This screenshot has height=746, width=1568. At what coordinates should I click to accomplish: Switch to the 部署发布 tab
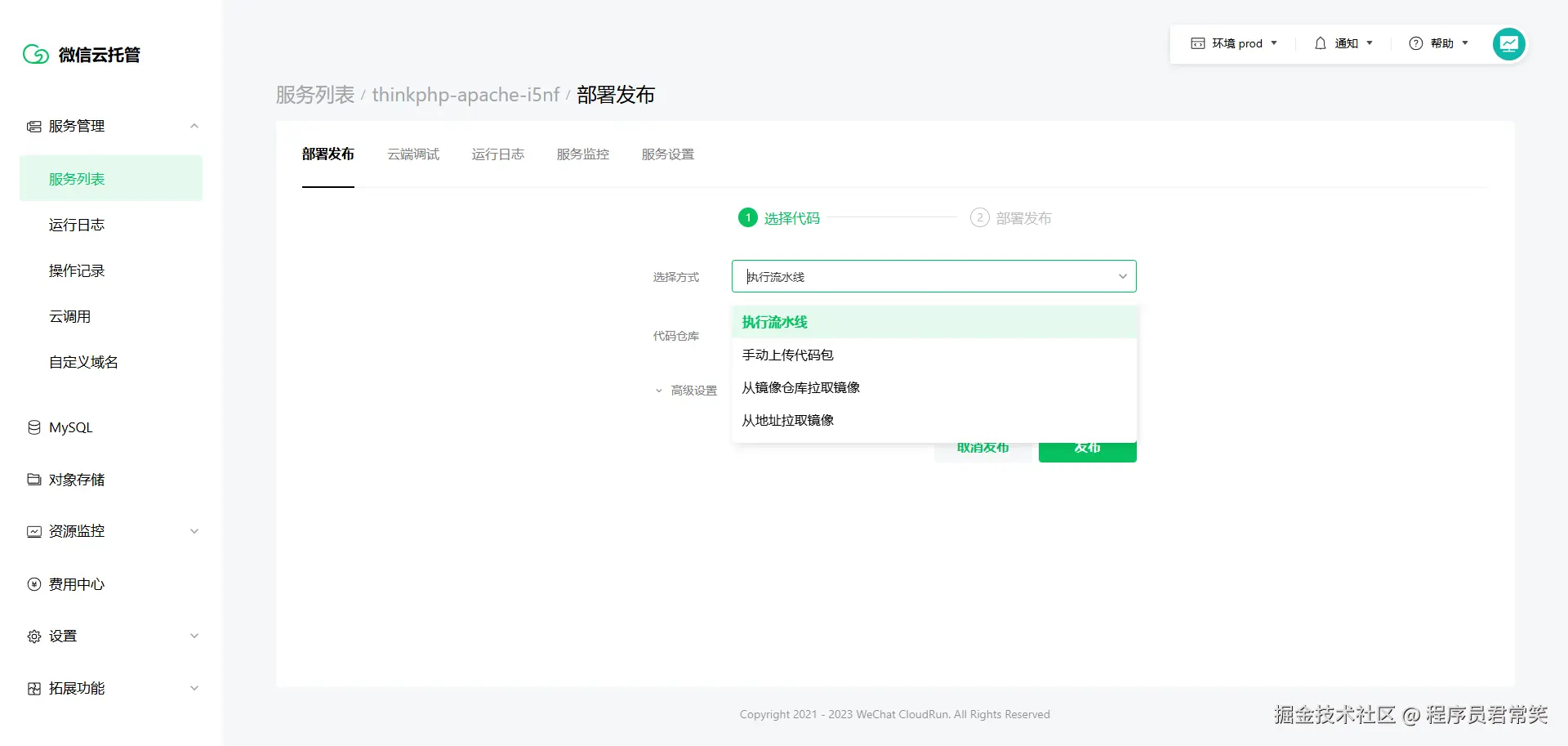328,154
